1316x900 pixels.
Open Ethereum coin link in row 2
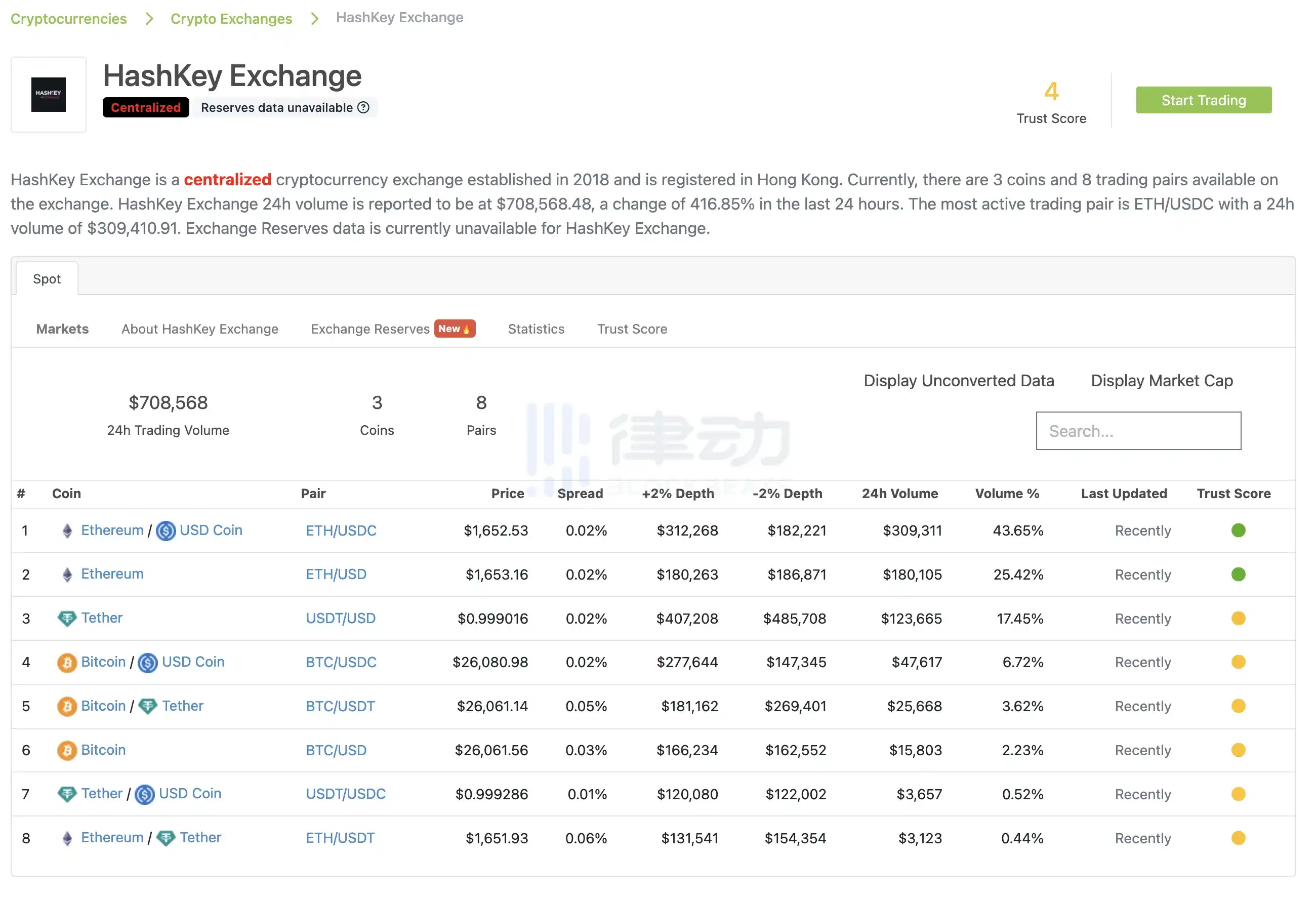pos(112,574)
